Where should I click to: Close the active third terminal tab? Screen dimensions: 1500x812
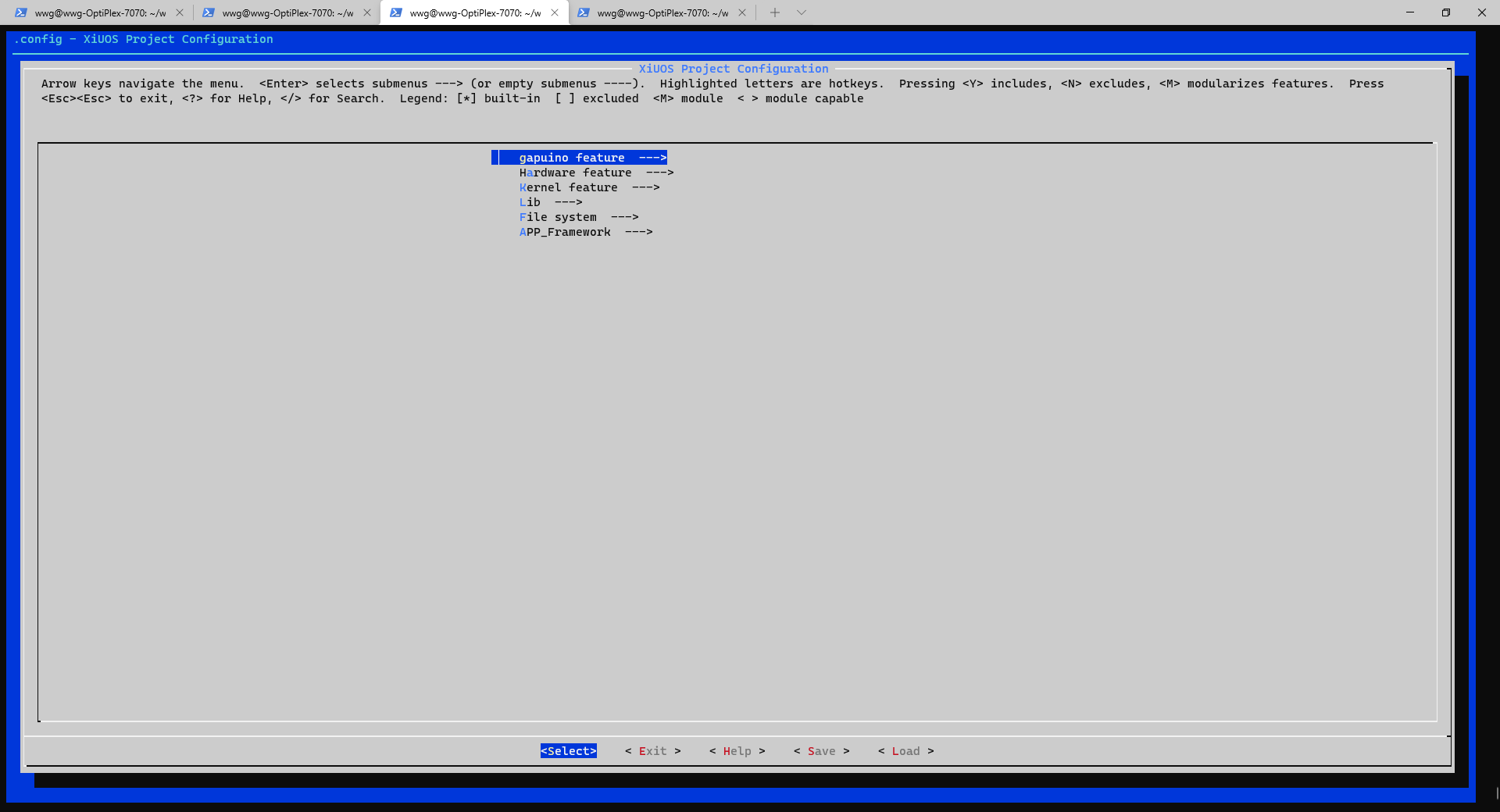(555, 12)
